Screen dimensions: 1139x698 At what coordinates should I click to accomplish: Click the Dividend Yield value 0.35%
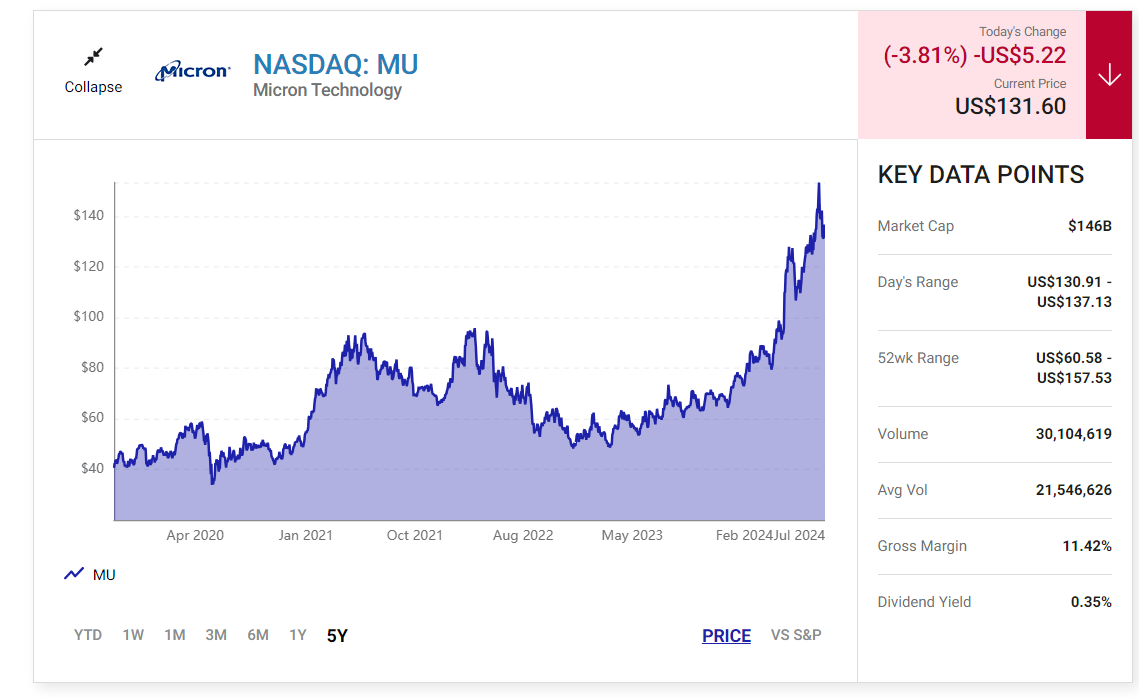tap(1091, 601)
